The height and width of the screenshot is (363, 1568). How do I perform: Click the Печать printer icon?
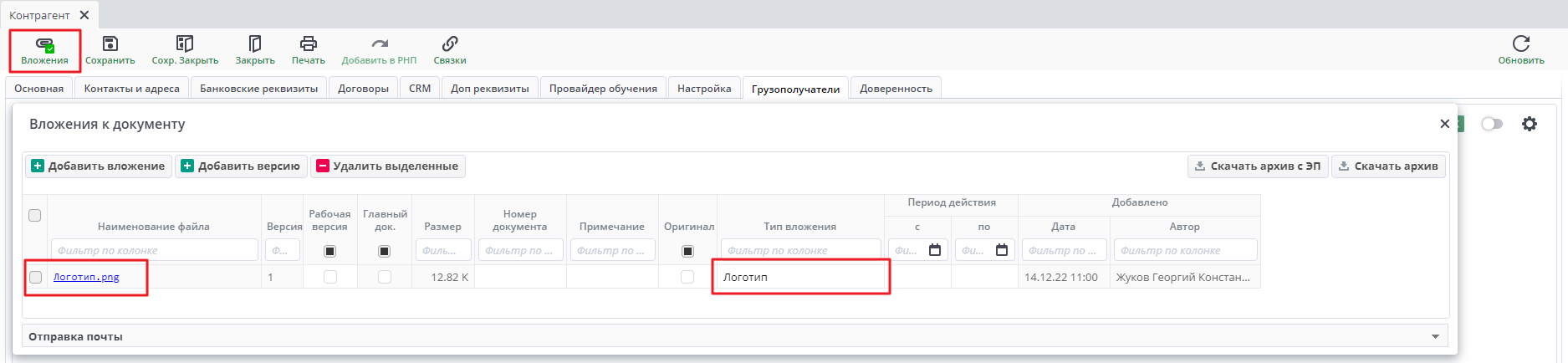(309, 44)
